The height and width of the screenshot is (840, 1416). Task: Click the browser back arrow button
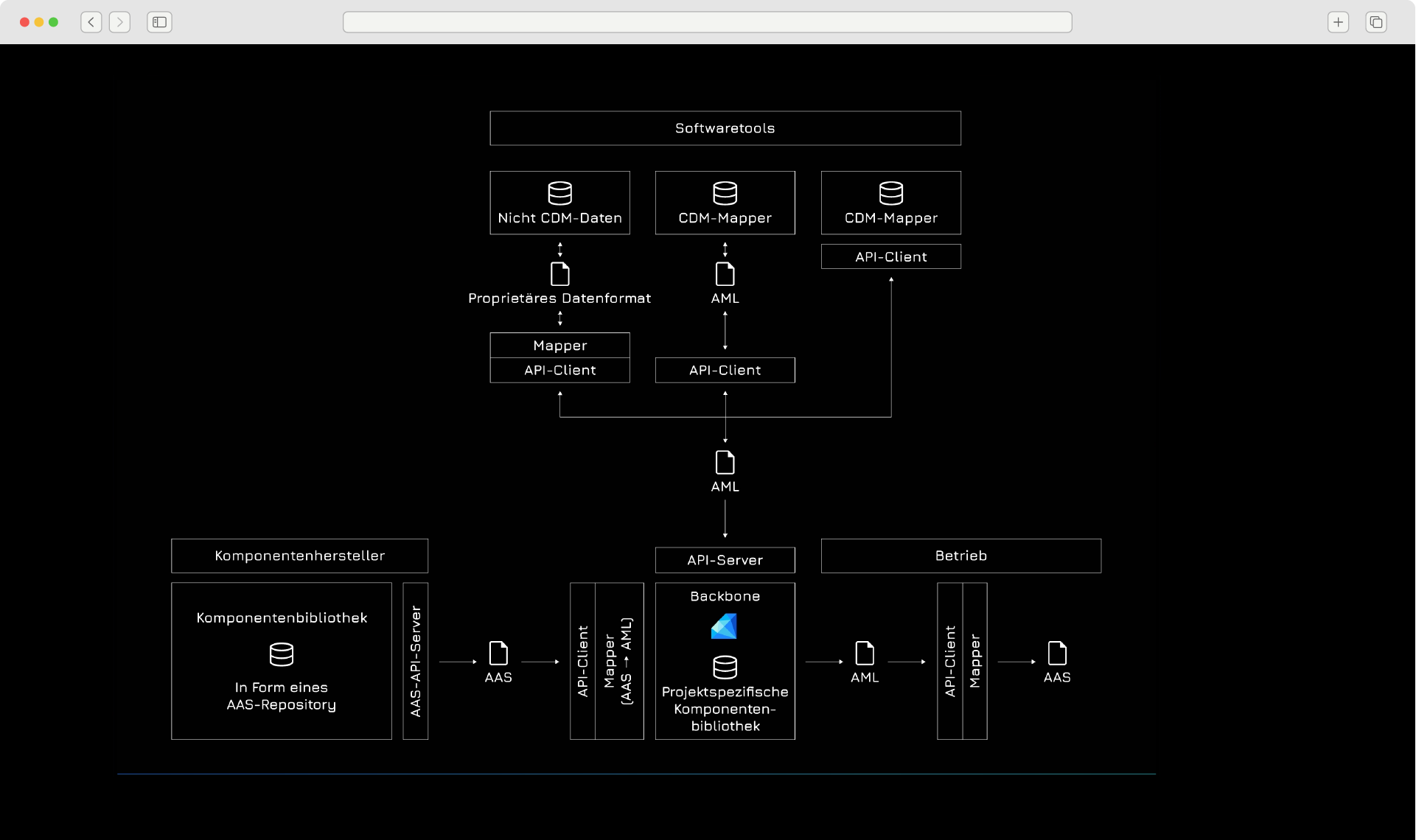click(91, 22)
